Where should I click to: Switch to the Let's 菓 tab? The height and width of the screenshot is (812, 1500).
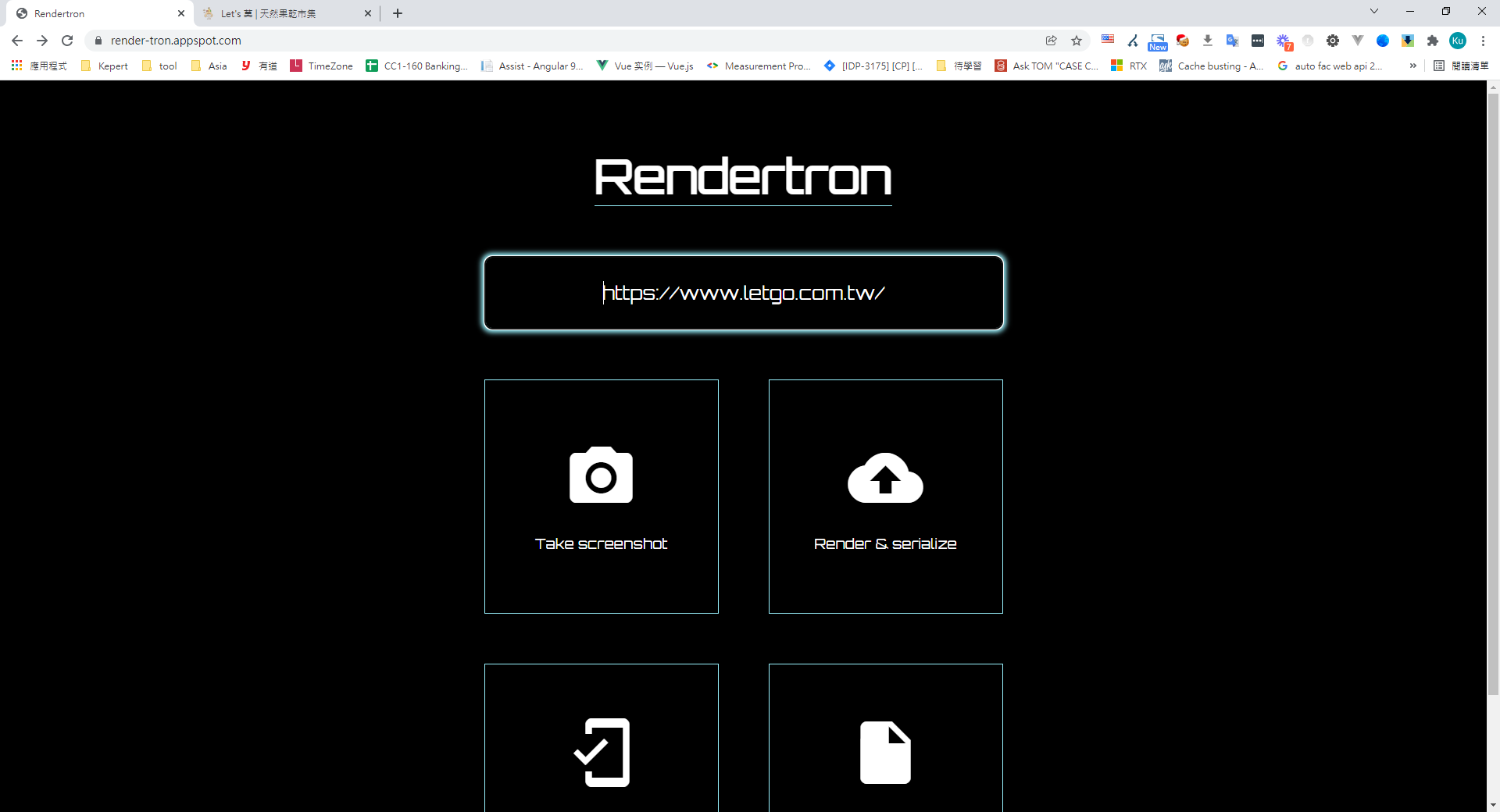(281, 13)
